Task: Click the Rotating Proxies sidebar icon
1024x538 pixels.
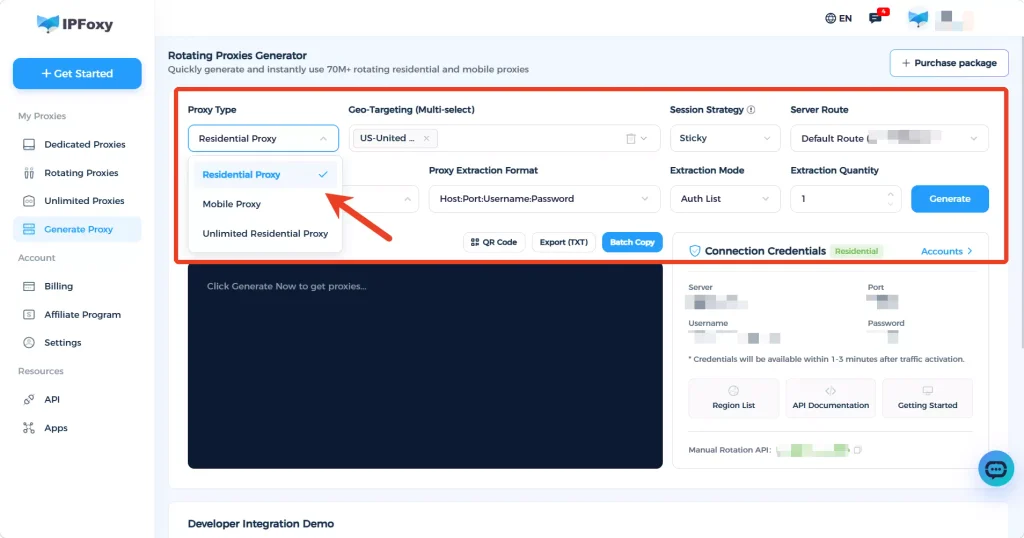Action: [29, 173]
